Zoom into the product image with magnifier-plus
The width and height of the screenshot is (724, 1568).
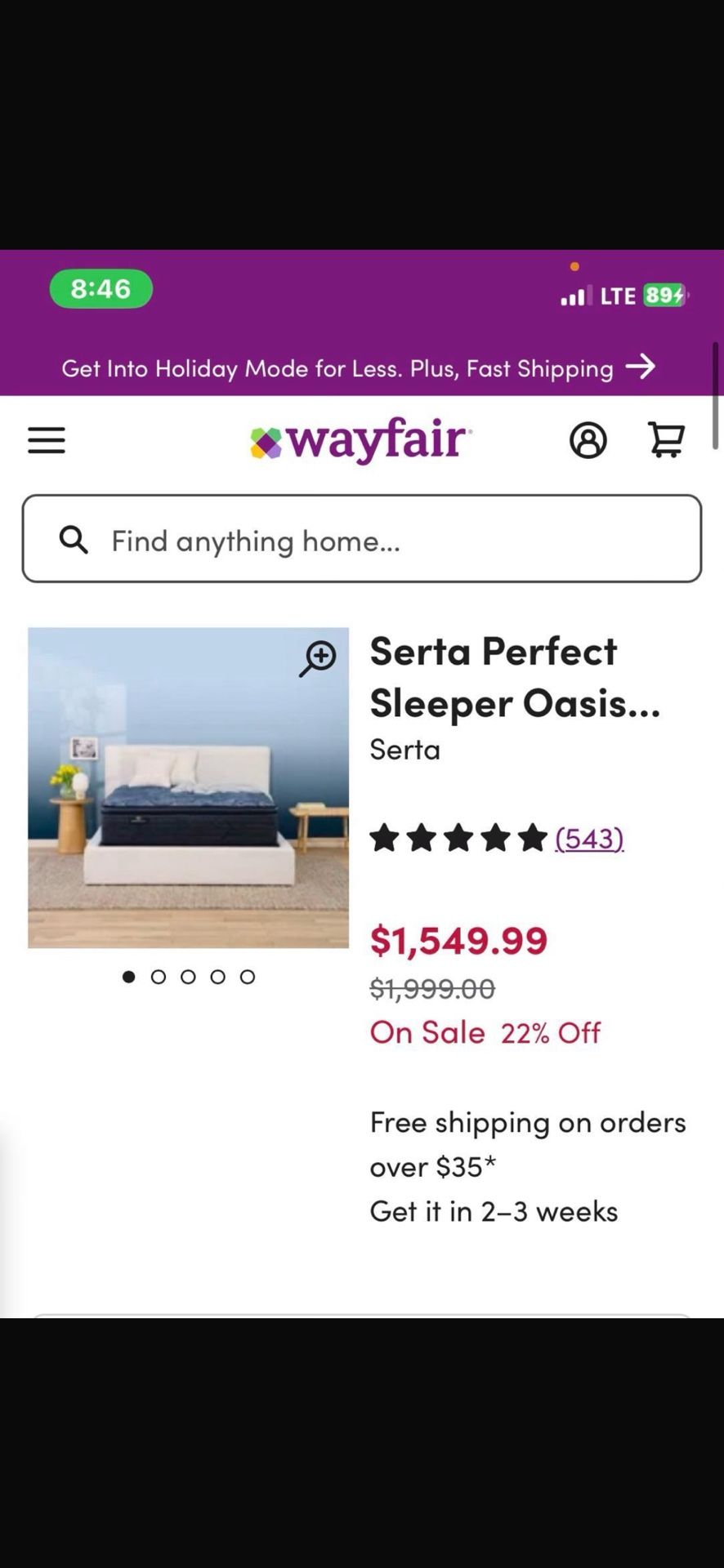click(317, 658)
